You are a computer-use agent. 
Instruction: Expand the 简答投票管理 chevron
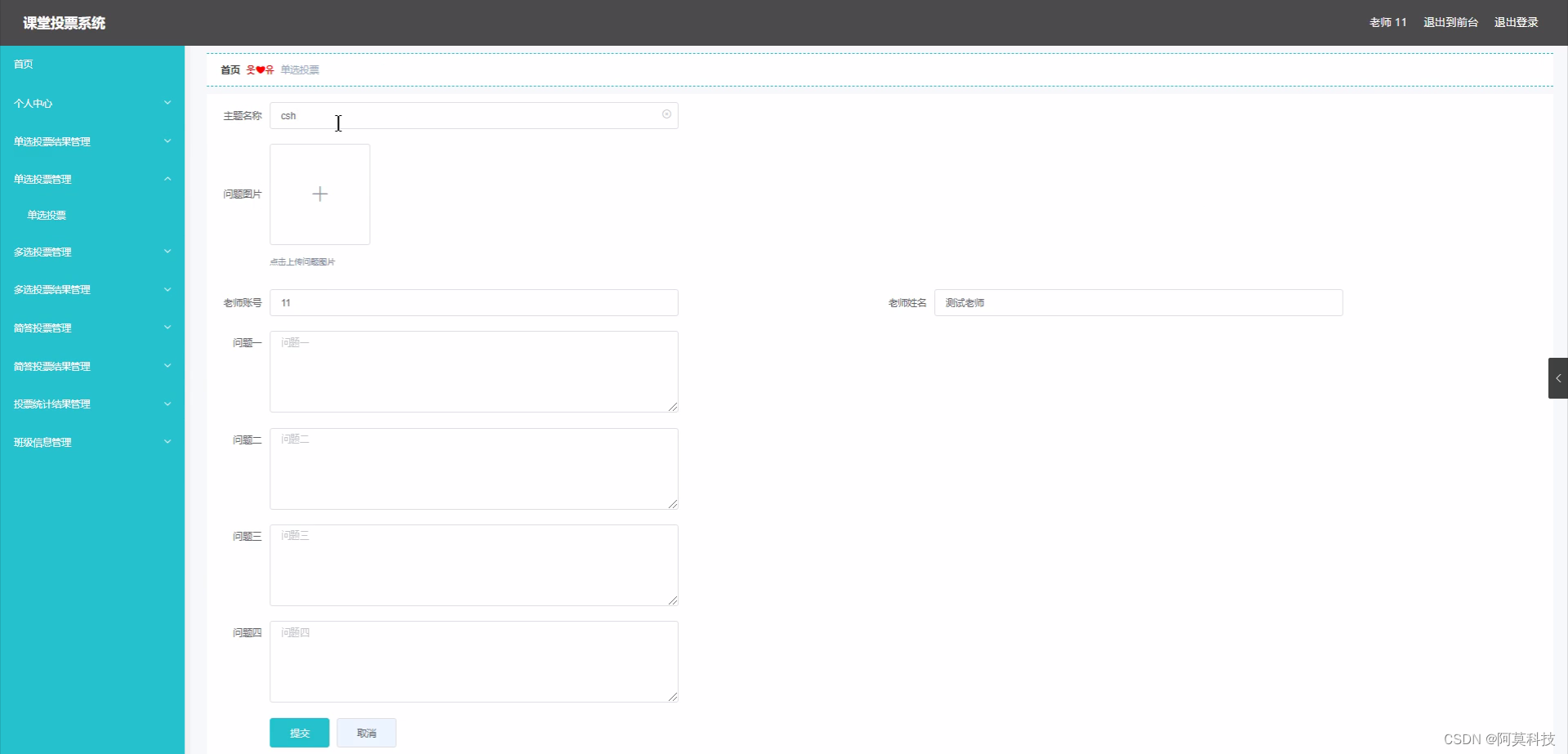pos(167,328)
